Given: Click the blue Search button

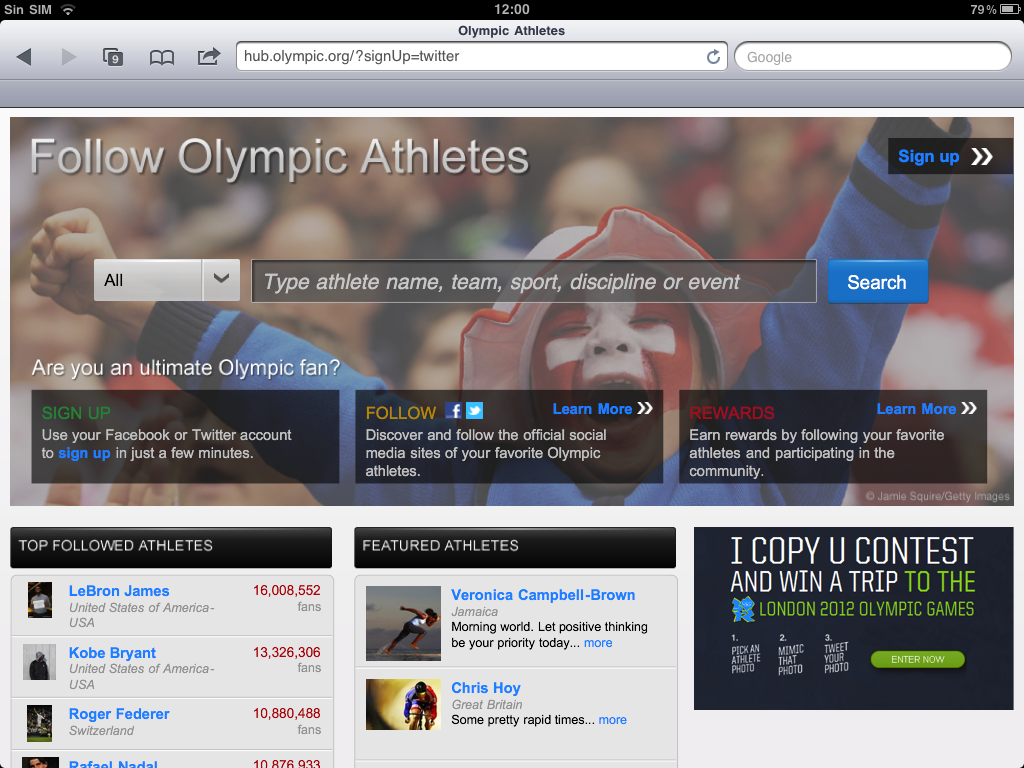Looking at the screenshot, I should point(877,281).
